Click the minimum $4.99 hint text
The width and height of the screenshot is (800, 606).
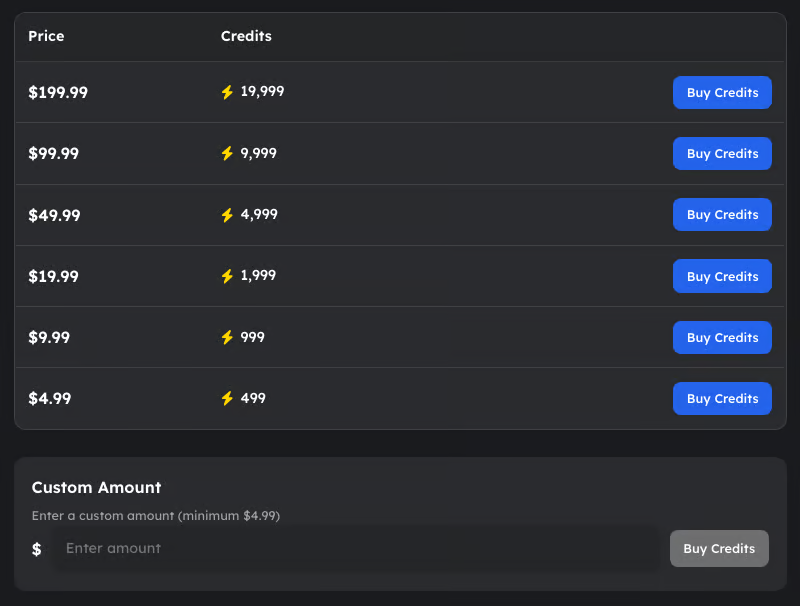point(153,515)
